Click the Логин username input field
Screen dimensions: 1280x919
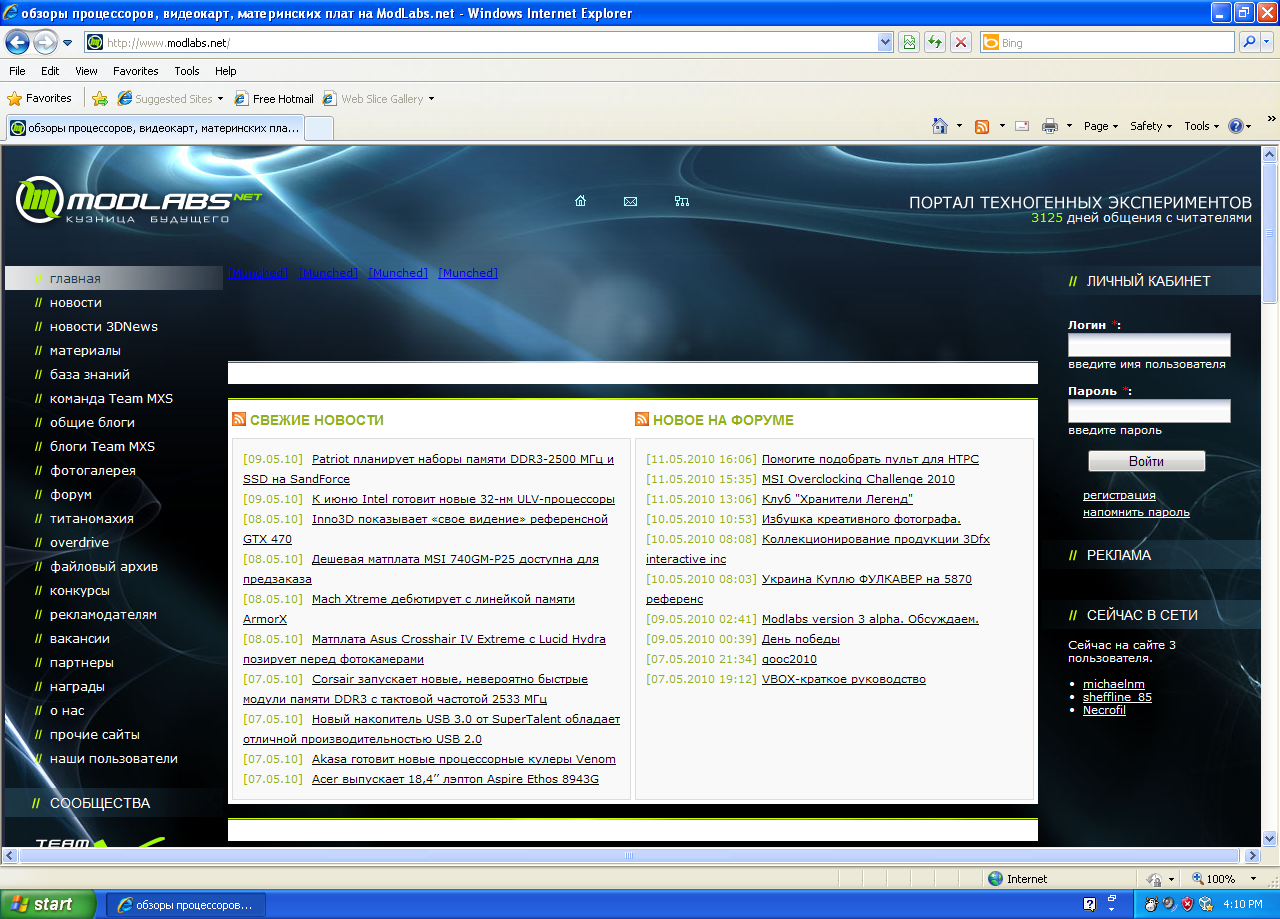(1149, 345)
